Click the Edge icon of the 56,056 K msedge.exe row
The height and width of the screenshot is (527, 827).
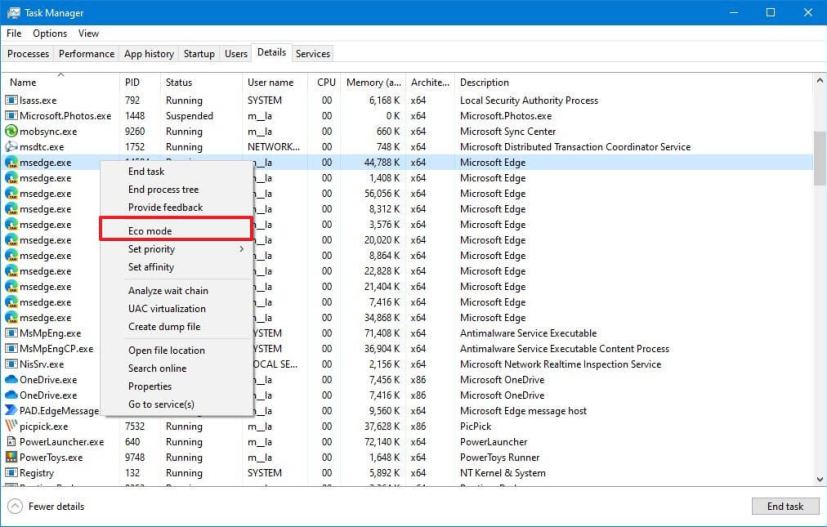pyautogui.click(x=11, y=194)
